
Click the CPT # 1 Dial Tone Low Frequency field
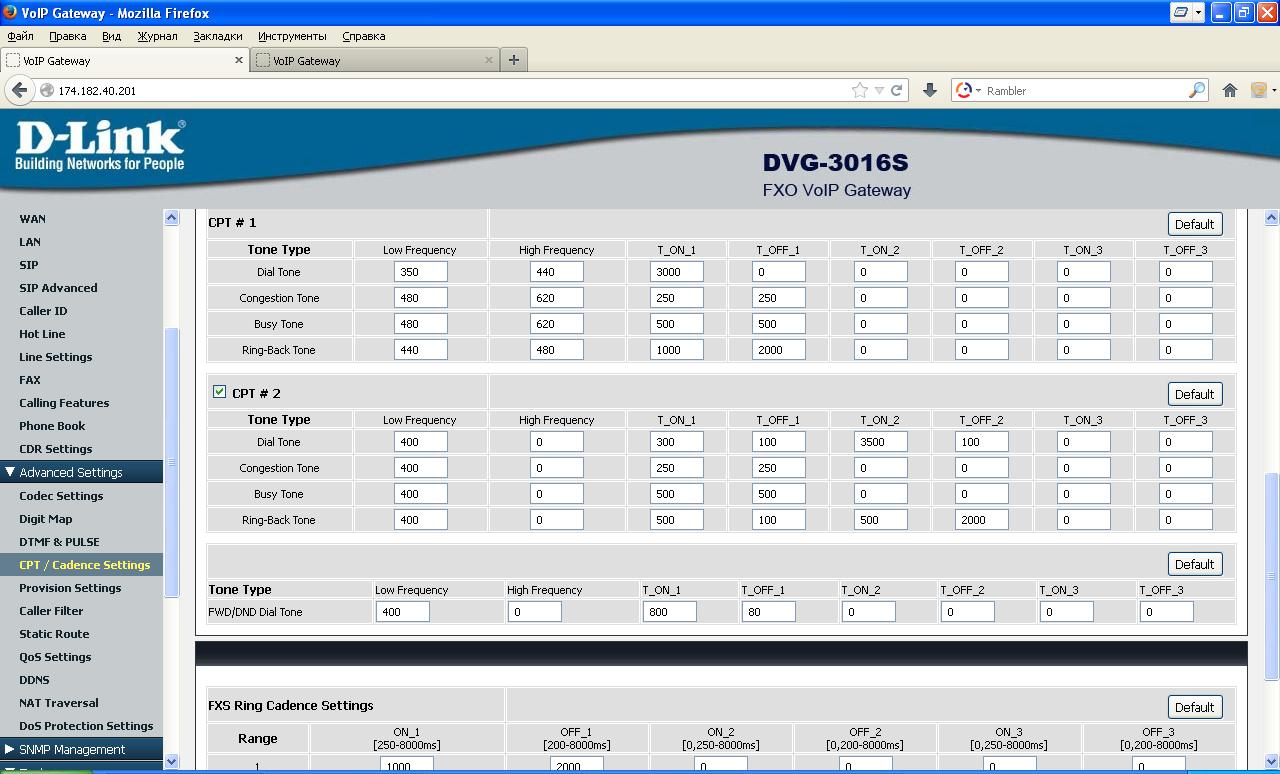(420, 272)
